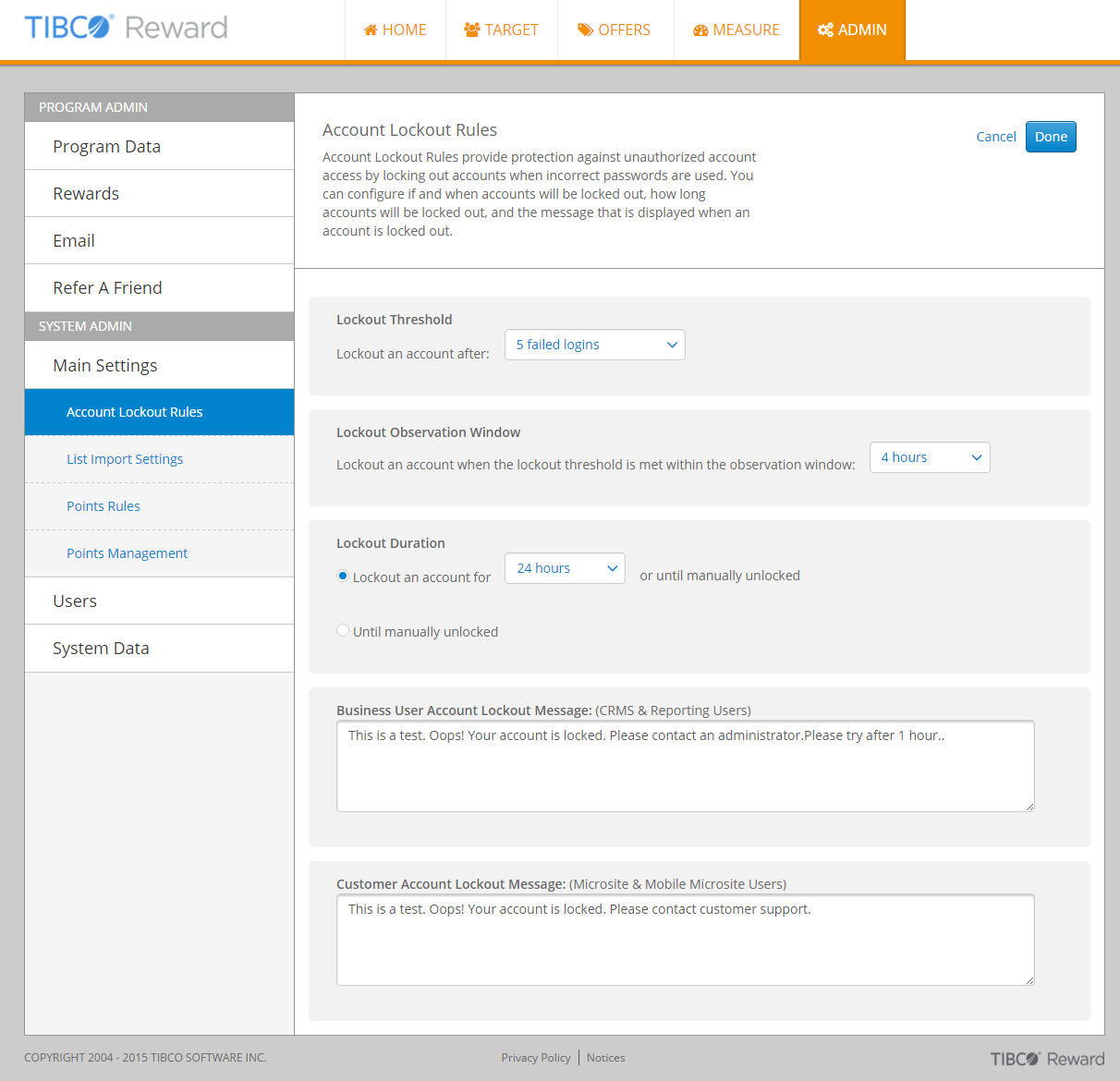Click the OFFERS tags icon
The height and width of the screenshot is (1081, 1120).
pyautogui.click(x=586, y=30)
